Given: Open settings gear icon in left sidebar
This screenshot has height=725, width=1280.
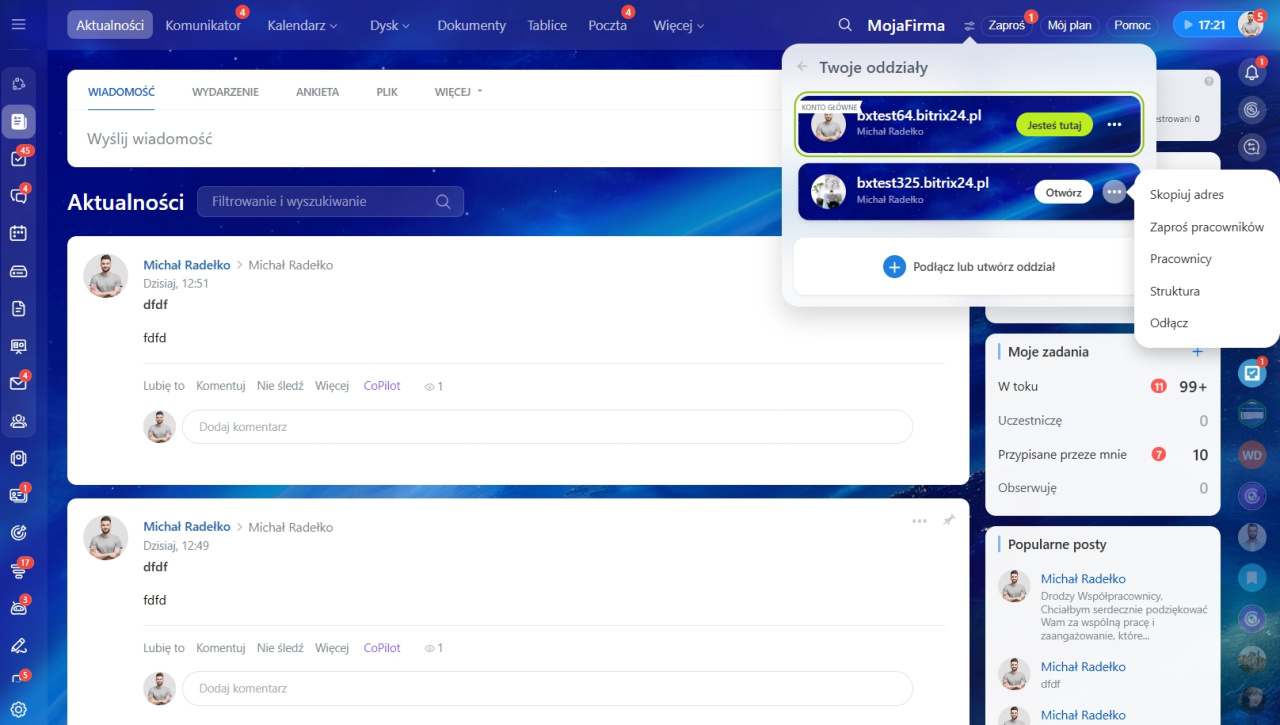Looking at the screenshot, I should [x=18, y=710].
